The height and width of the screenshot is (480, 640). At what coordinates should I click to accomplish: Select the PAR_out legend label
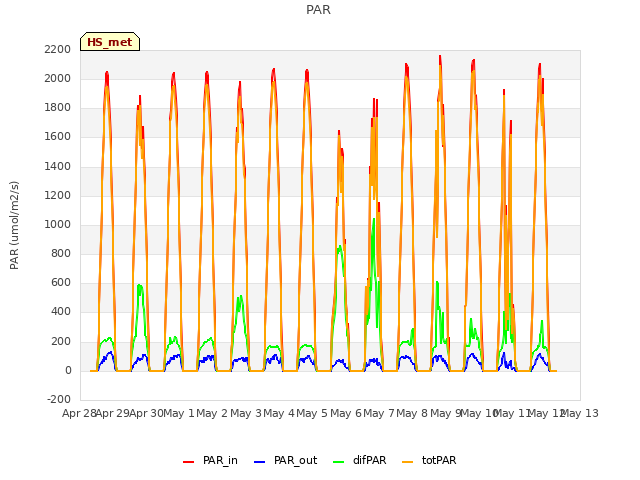tap(296, 460)
